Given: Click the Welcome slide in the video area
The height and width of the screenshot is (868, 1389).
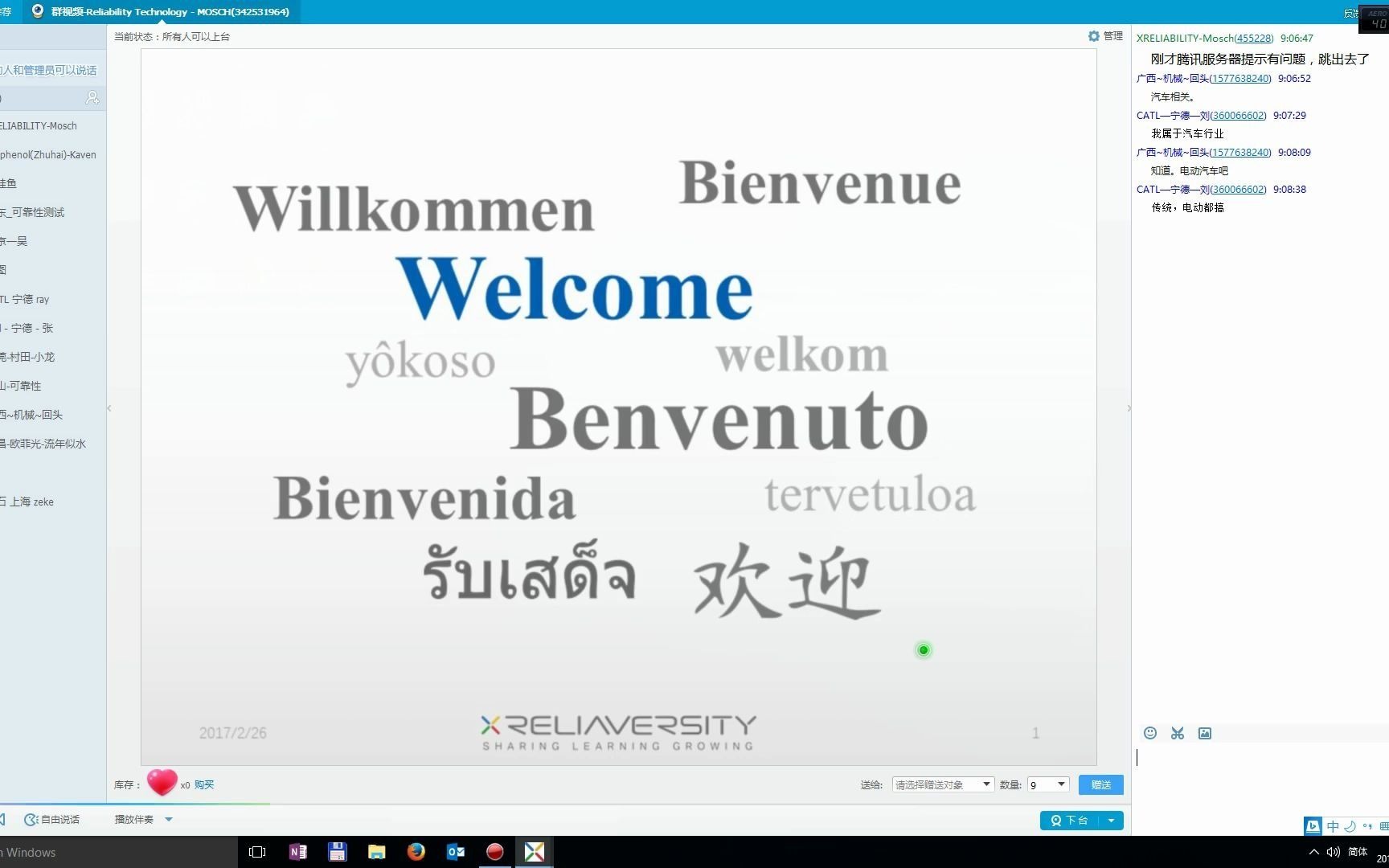Looking at the screenshot, I should tap(619, 407).
